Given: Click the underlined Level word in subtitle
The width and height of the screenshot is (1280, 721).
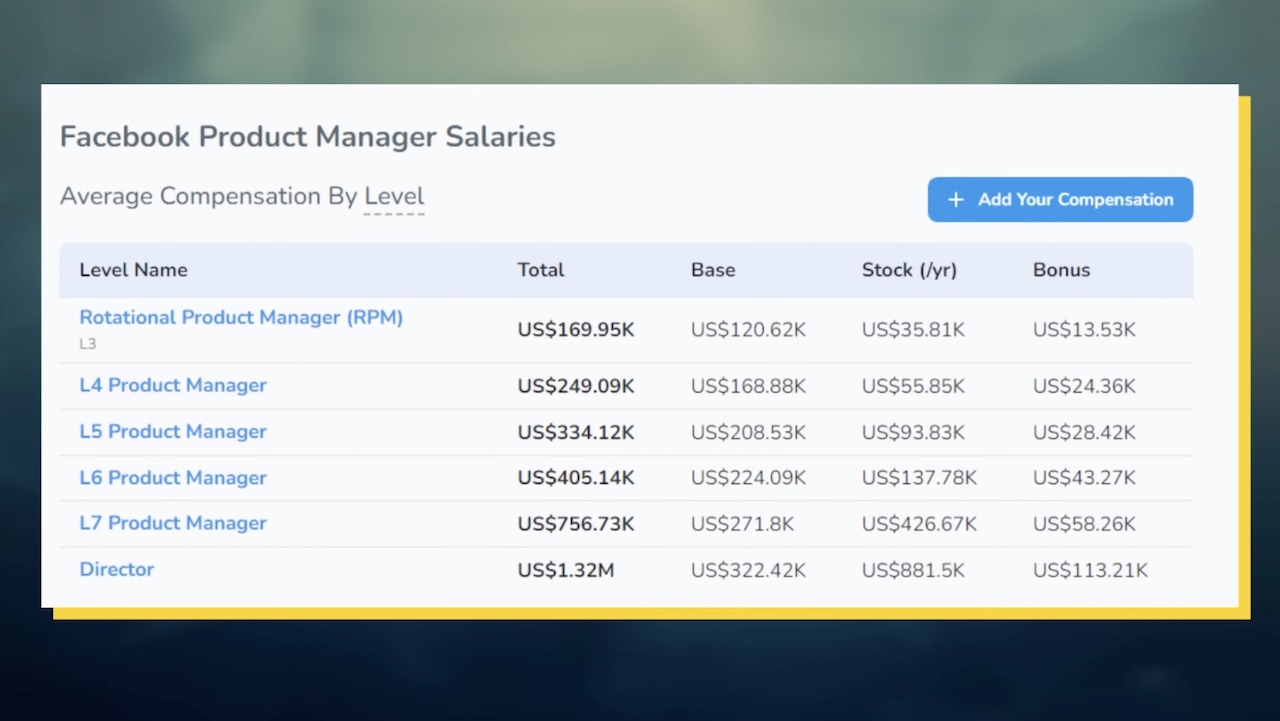Looking at the screenshot, I should [394, 197].
